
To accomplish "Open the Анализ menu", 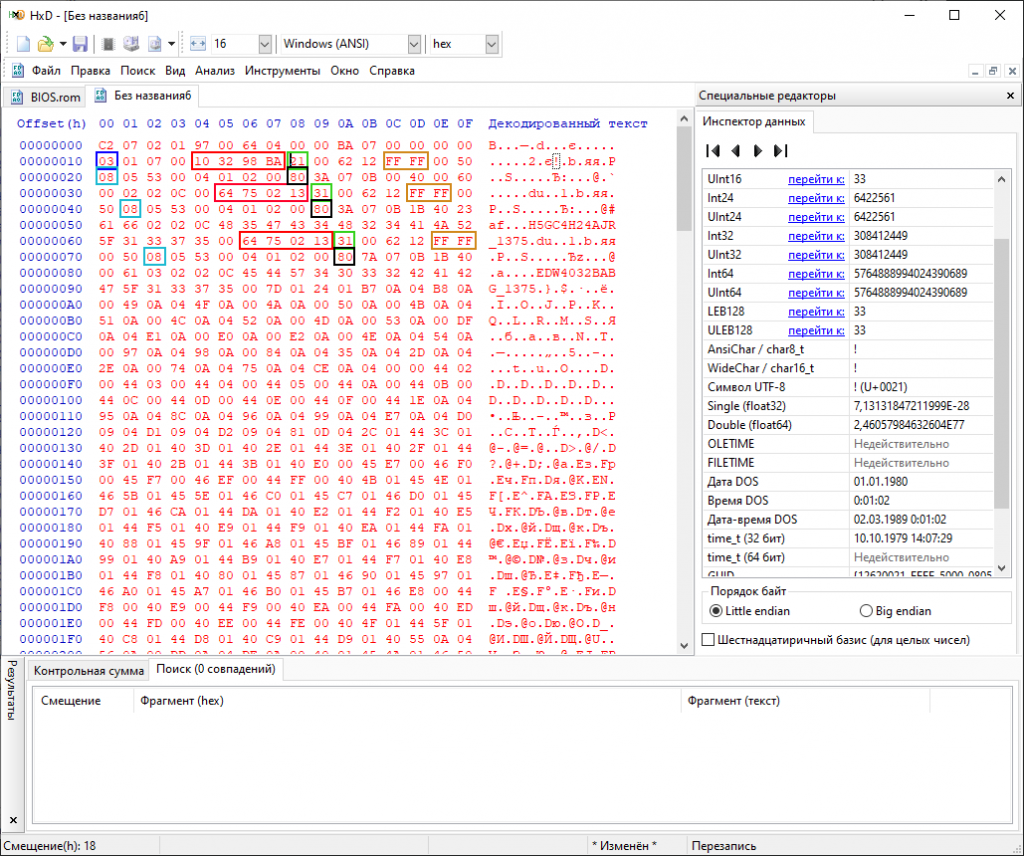I will pyautogui.click(x=215, y=71).
